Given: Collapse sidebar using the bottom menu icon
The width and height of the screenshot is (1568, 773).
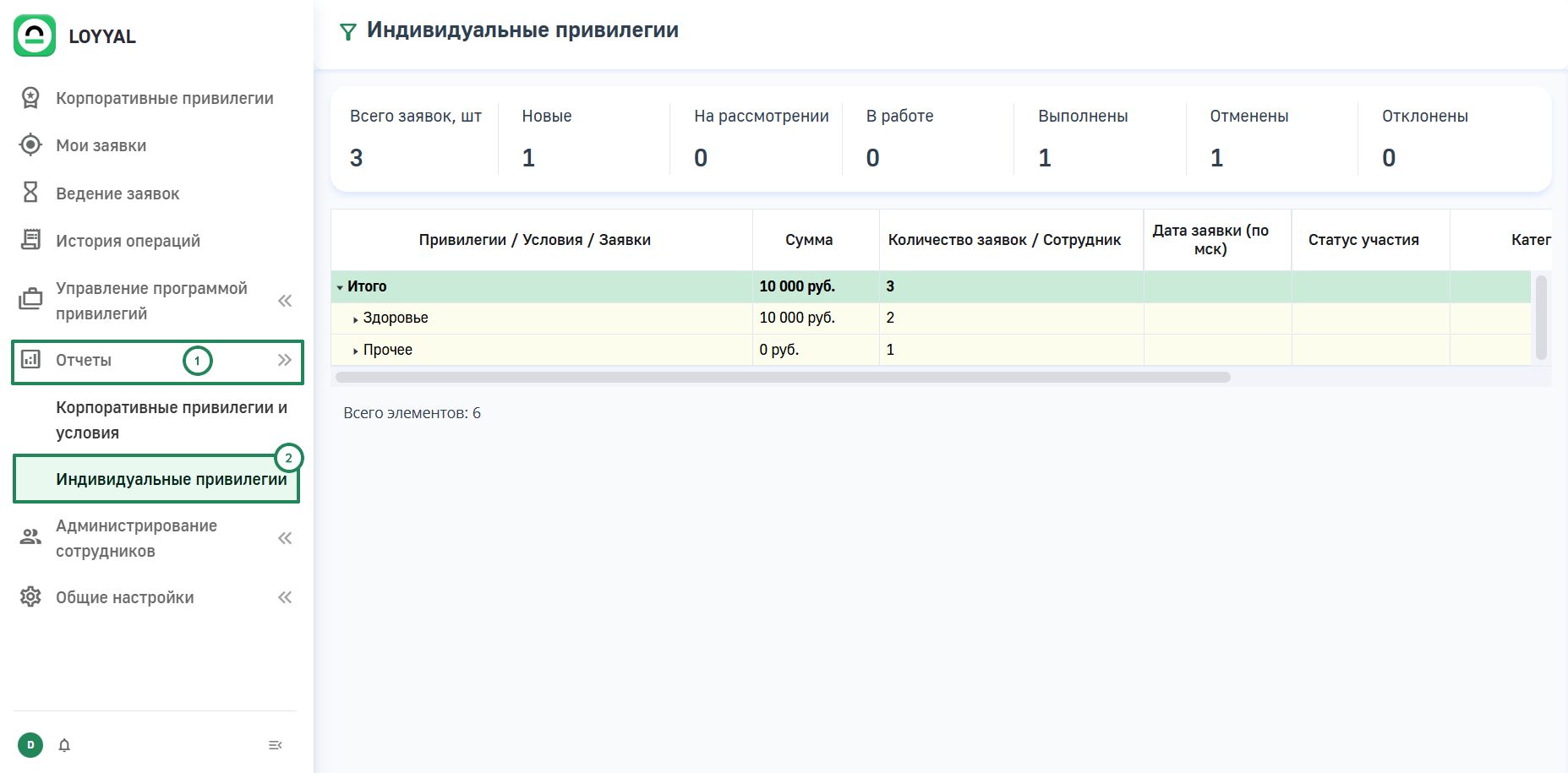Looking at the screenshot, I should 275,745.
